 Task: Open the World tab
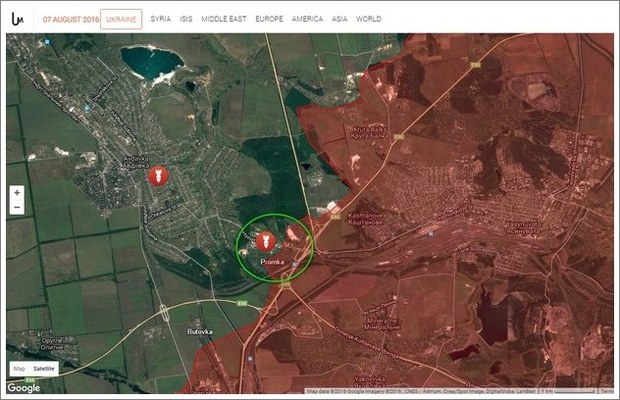(x=369, y=19)
